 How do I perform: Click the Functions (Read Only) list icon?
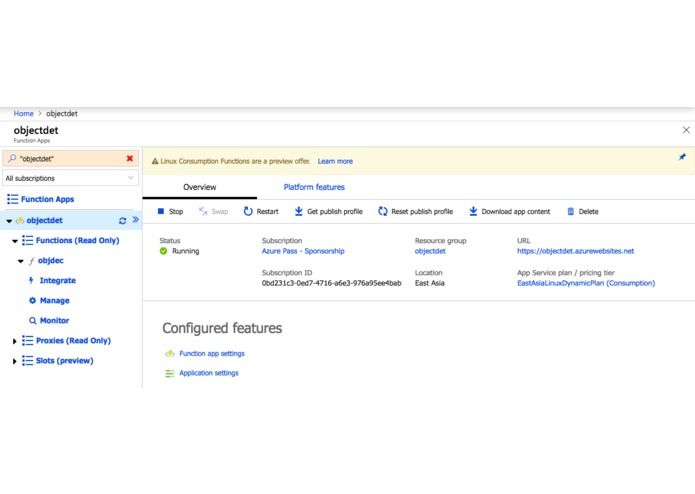[x=27, y=241]
